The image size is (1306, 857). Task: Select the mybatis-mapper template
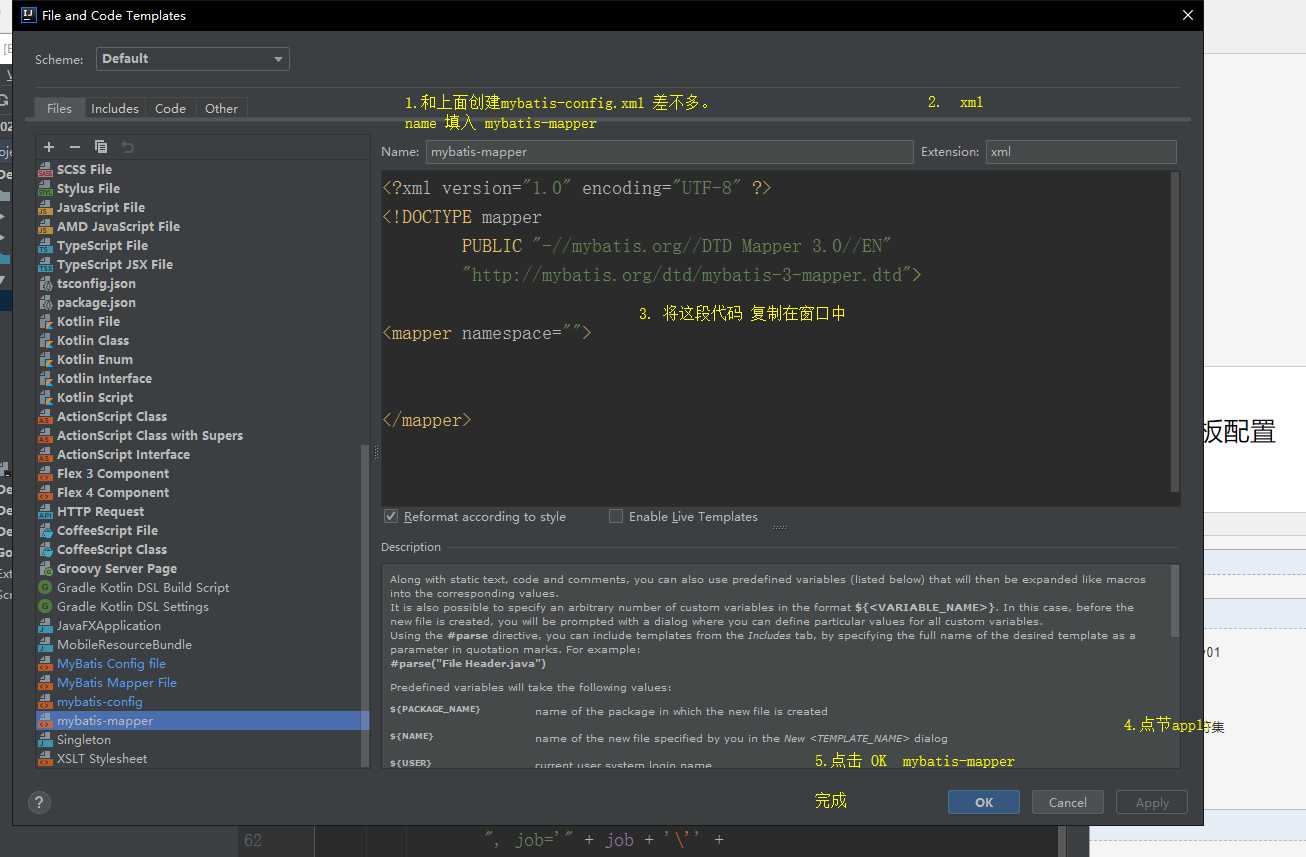click(x=203, y=721)
